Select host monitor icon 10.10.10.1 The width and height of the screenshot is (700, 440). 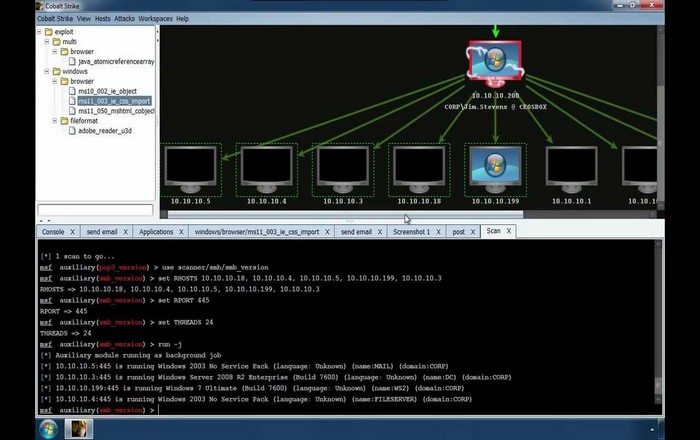[x=571, y=170]
